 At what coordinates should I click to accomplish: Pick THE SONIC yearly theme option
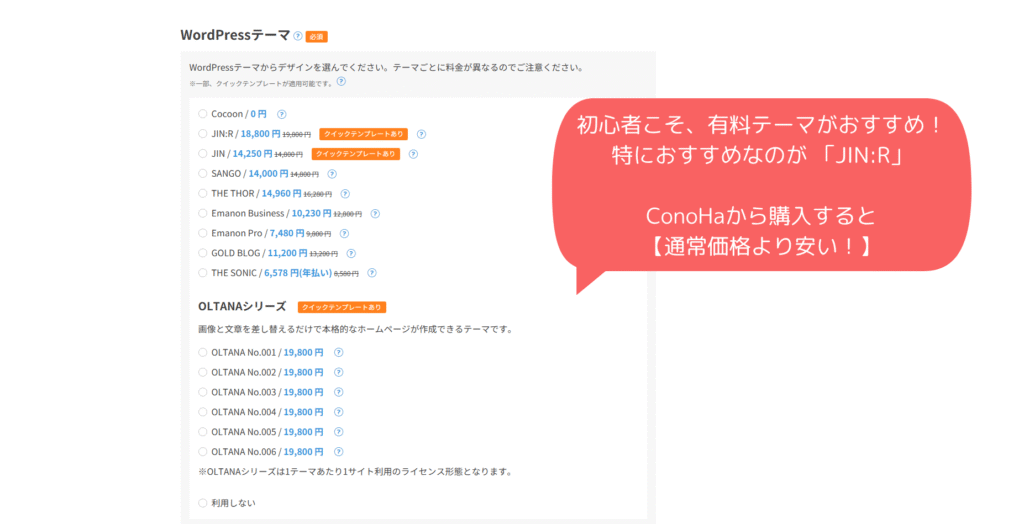pyautogui.click(x=203, y=272)
